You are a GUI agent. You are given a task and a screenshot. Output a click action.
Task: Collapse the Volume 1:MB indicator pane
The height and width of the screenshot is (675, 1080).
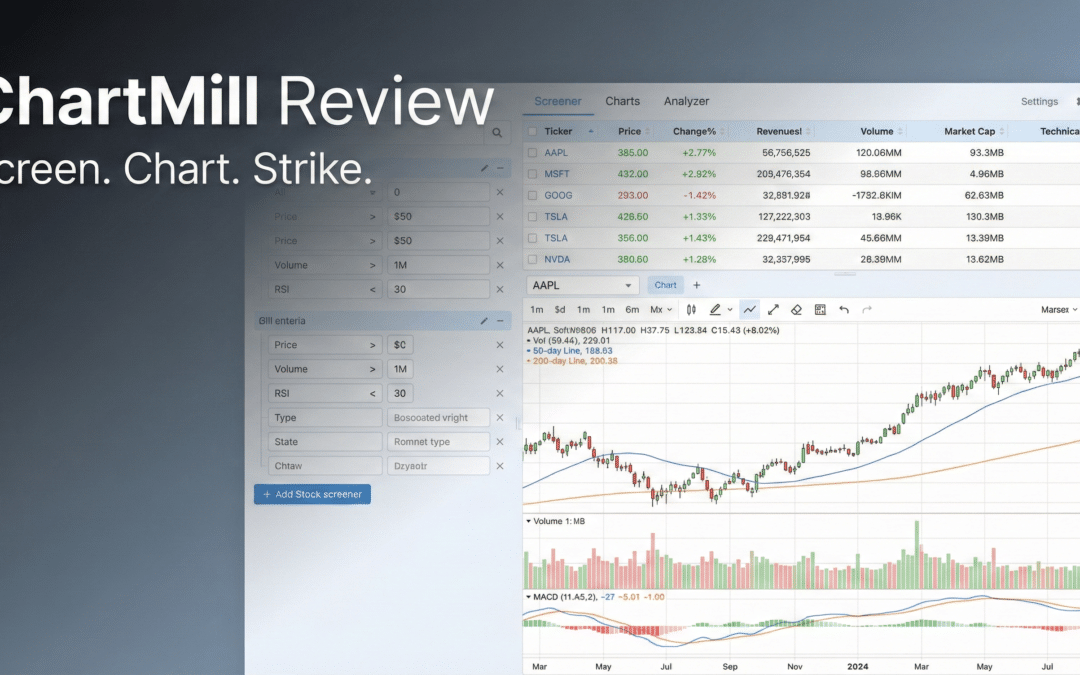528,521
